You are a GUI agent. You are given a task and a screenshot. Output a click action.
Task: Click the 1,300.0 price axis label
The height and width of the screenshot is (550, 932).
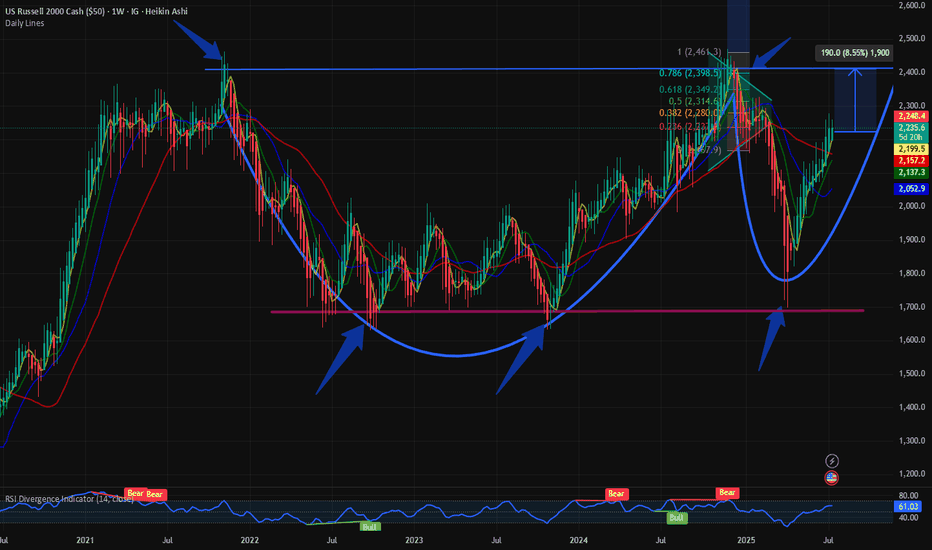(911, 441)
